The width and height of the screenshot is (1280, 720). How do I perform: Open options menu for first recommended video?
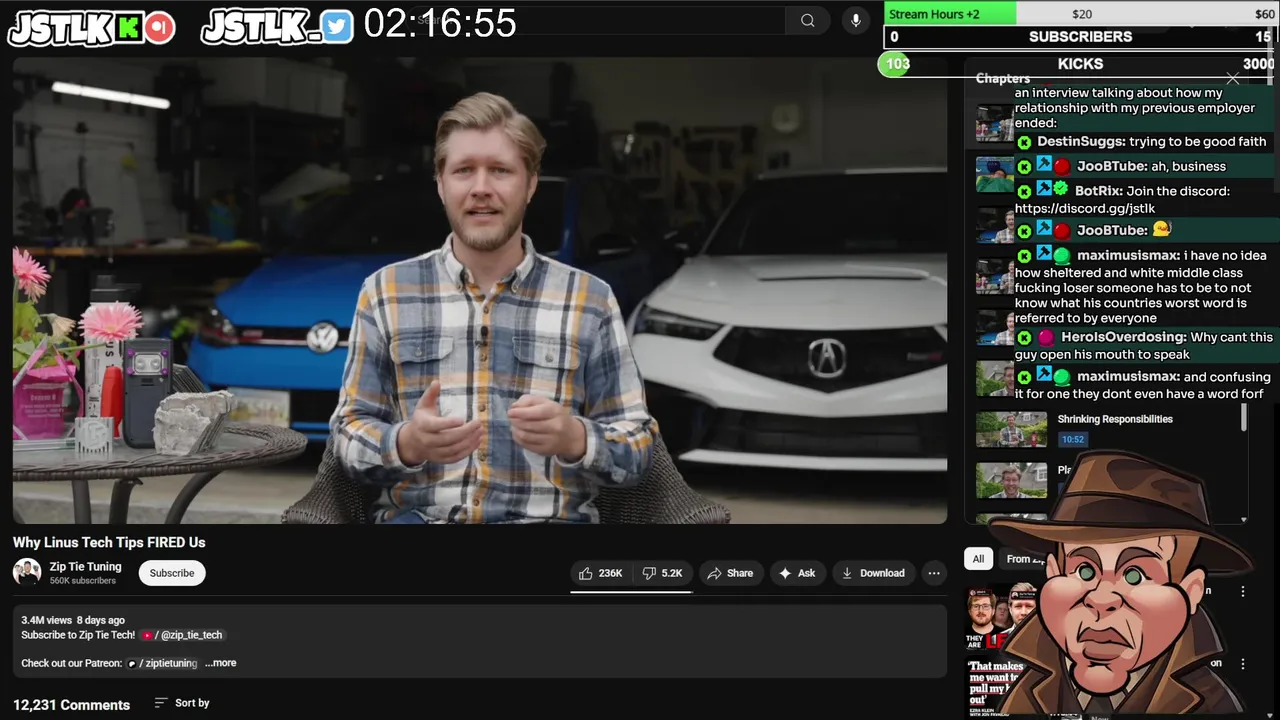coord(1243,591)
